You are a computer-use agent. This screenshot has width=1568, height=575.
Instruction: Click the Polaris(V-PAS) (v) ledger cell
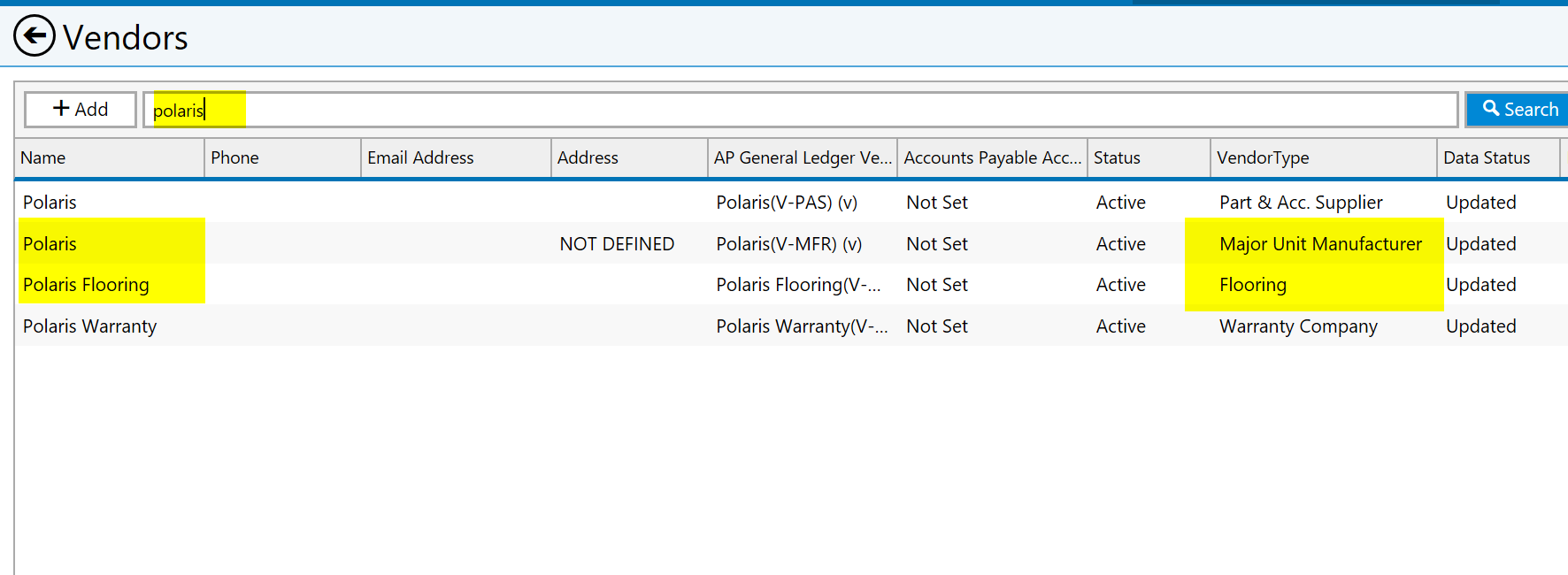[787, 203]
